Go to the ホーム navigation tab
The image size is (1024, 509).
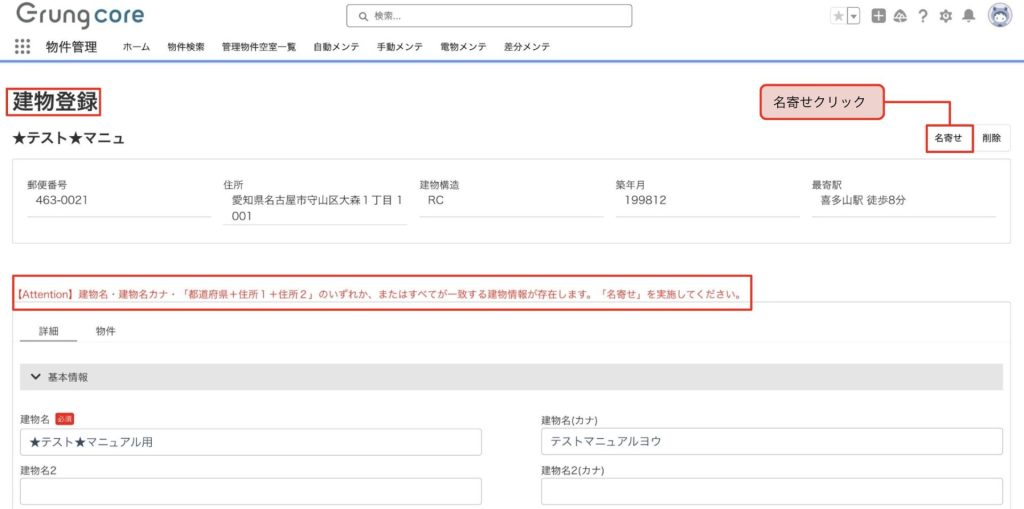[x=136, y=47]
